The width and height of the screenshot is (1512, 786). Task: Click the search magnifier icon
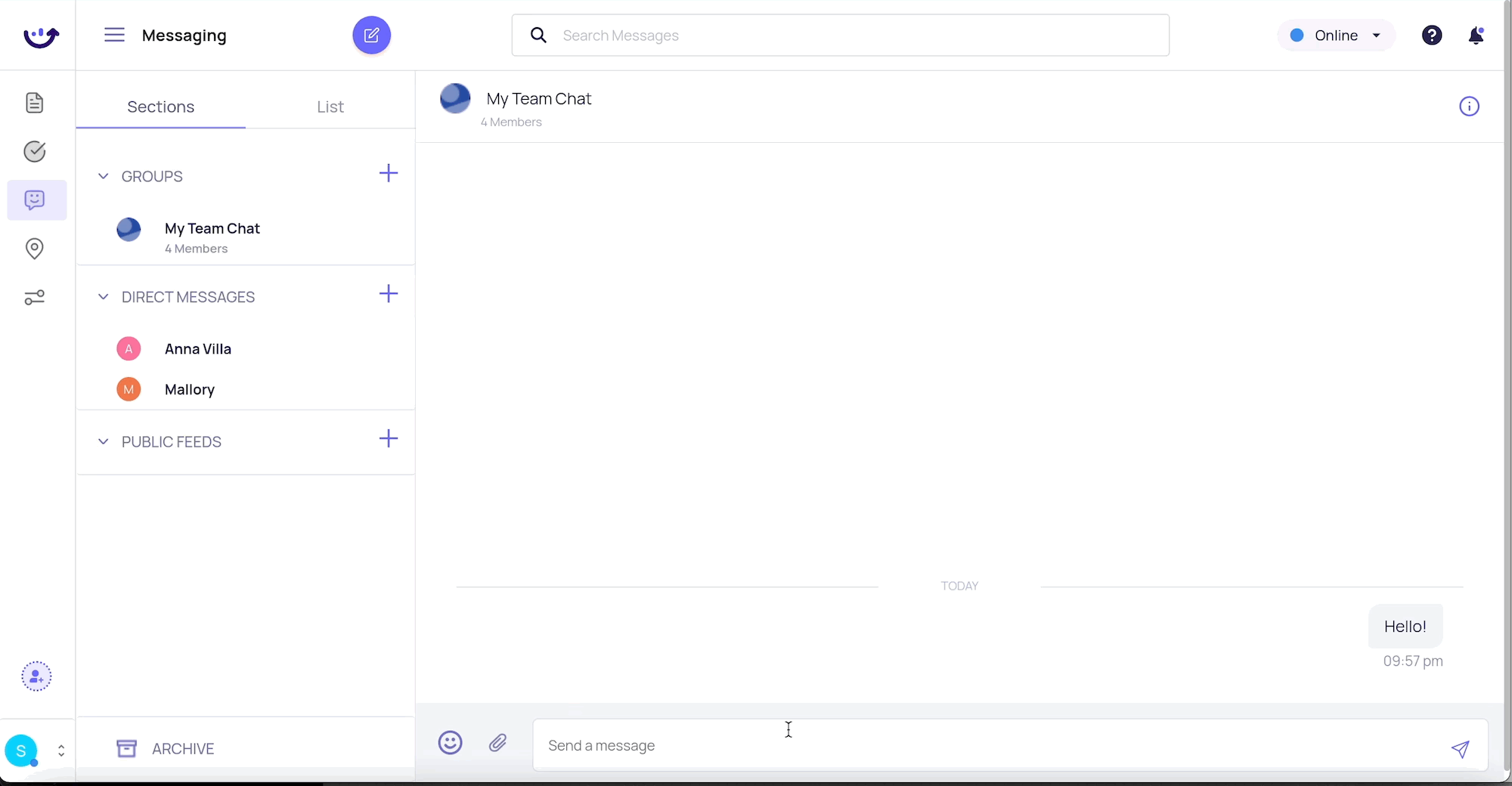[538, 35]
